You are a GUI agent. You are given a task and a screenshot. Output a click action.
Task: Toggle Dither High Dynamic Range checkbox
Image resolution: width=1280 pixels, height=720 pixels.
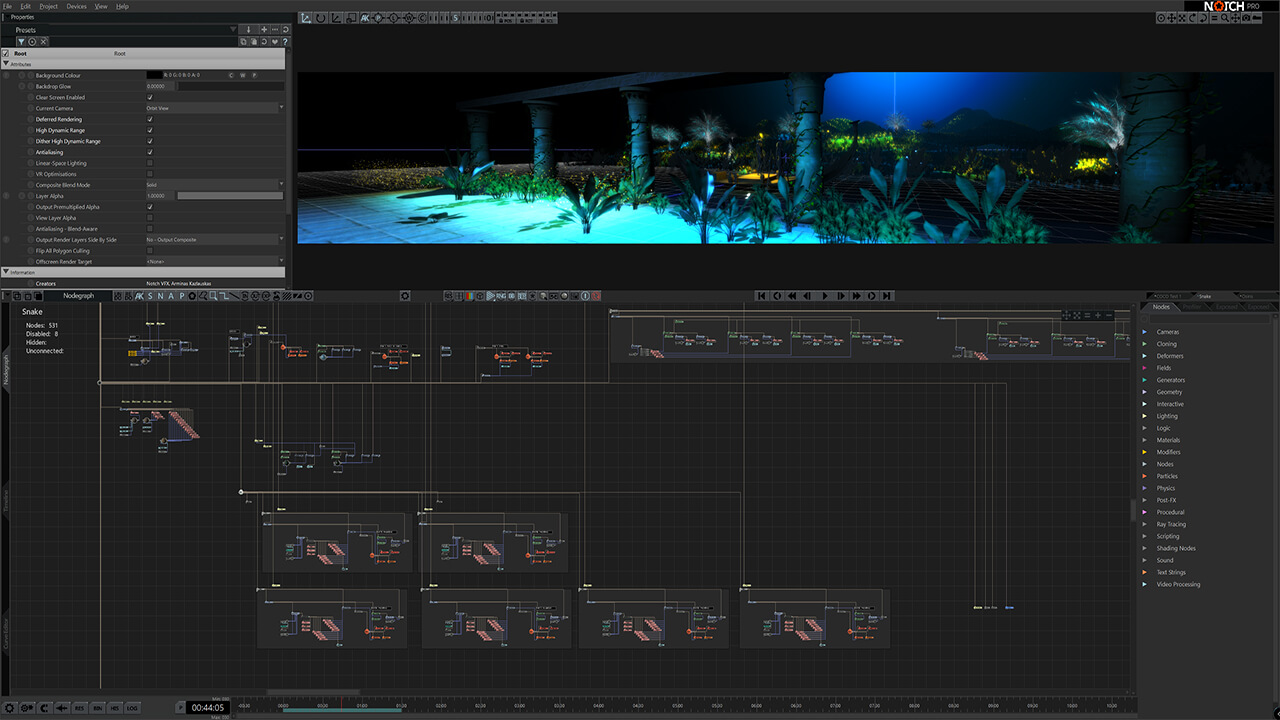pyautogui.click(x=150, y=141)
